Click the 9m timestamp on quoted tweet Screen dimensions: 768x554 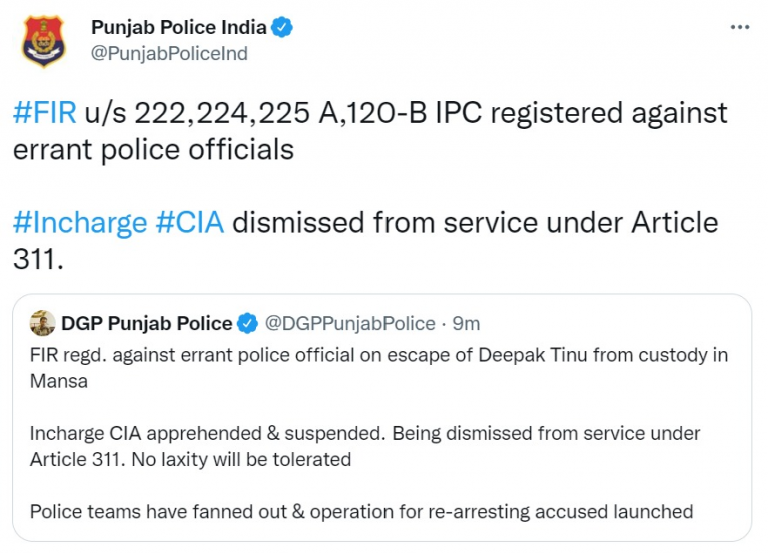click(x=466, y=323)
